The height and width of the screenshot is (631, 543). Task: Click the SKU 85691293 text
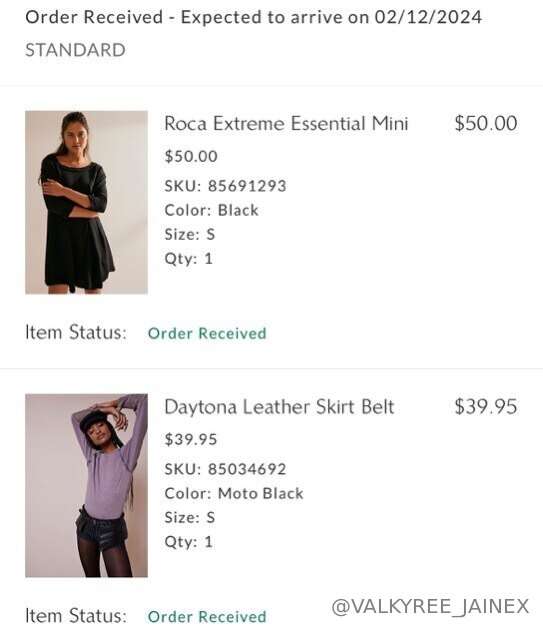225,186
